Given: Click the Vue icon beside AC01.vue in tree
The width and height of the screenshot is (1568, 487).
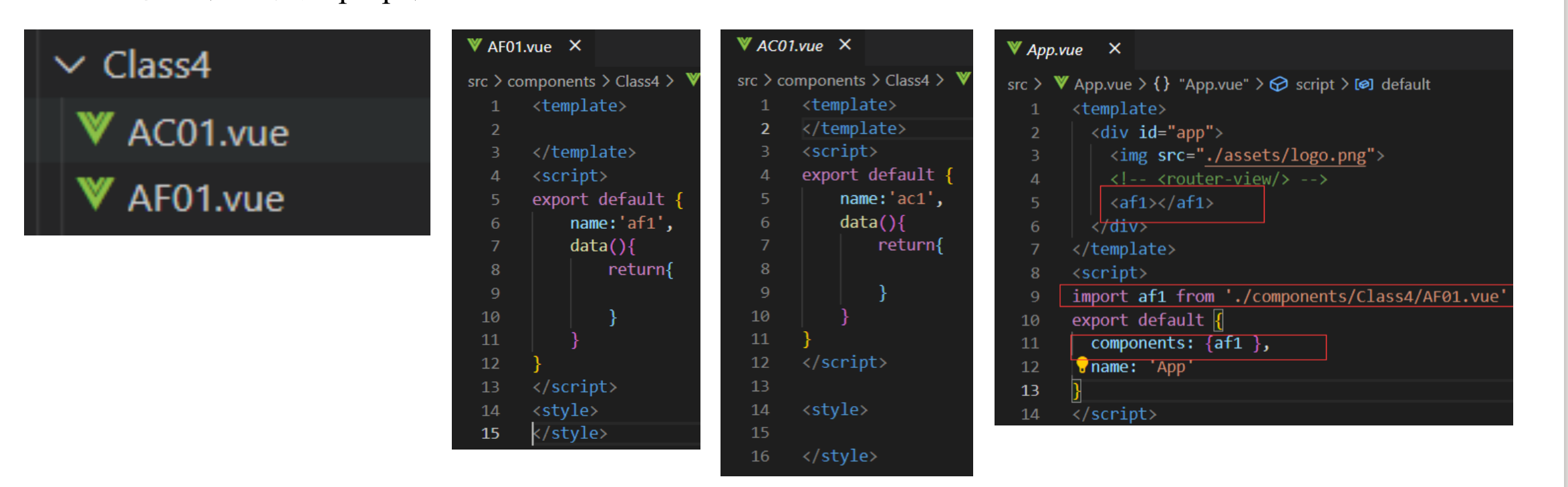Looking at the screenshot, I should pos(95,128).
